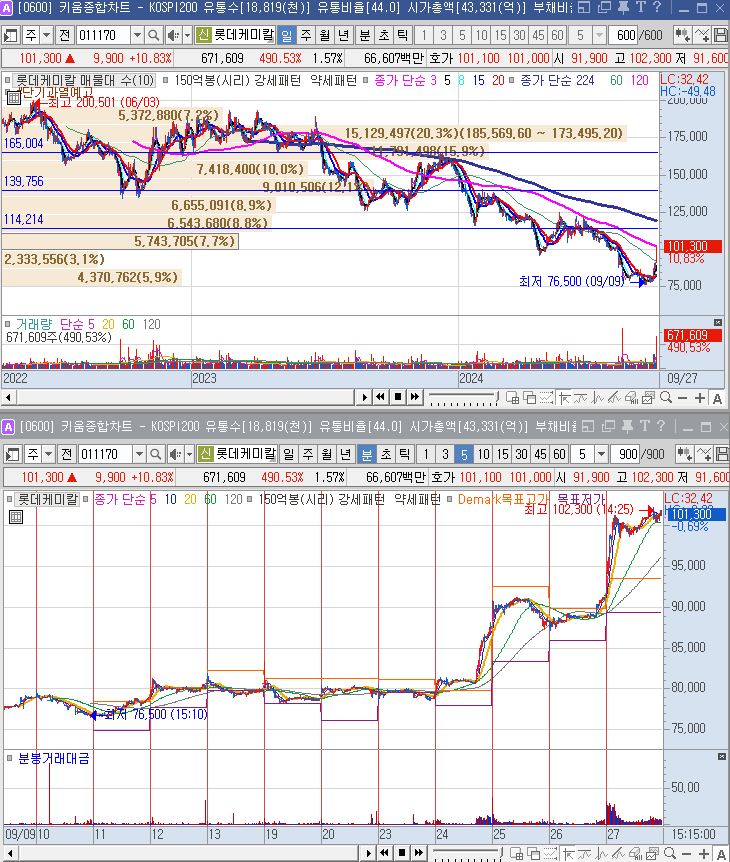Screen dimensions: 730x862
Task: Select 년 yearly period in upper chart
Action: [x=344, y=36]
